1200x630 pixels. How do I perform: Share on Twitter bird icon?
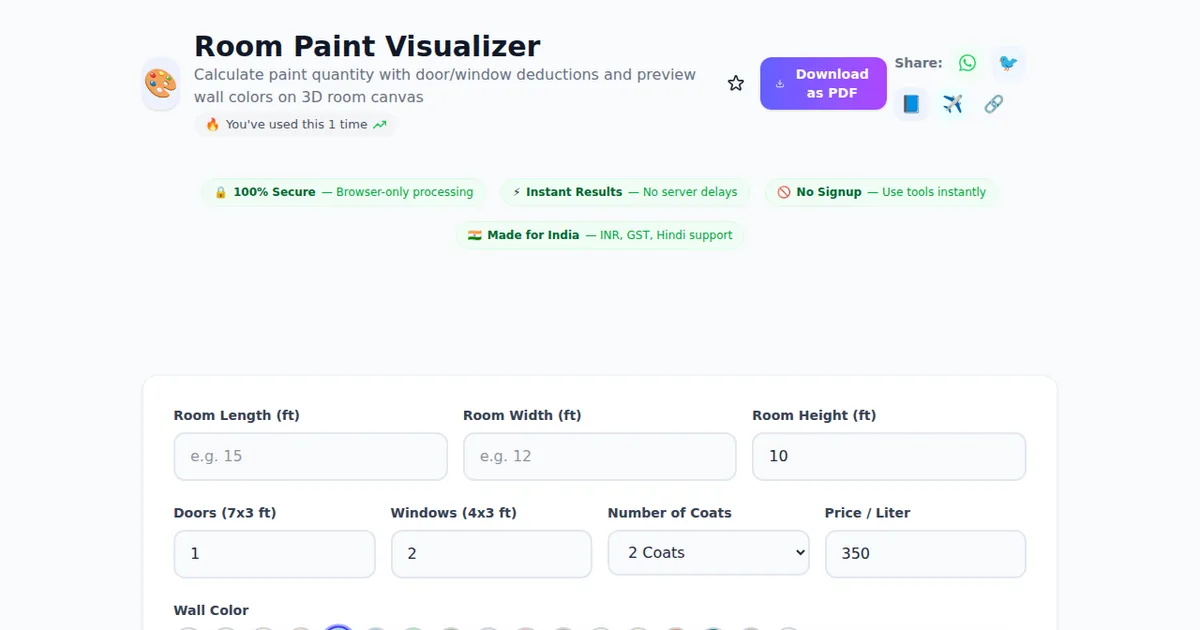[1008, 63]
